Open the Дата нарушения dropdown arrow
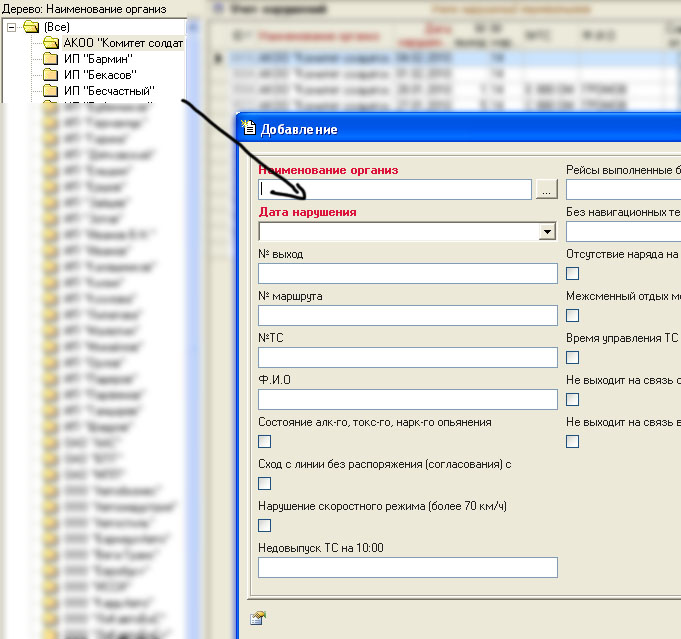Screen dimensions: 681x639 (x=546, y=231)
